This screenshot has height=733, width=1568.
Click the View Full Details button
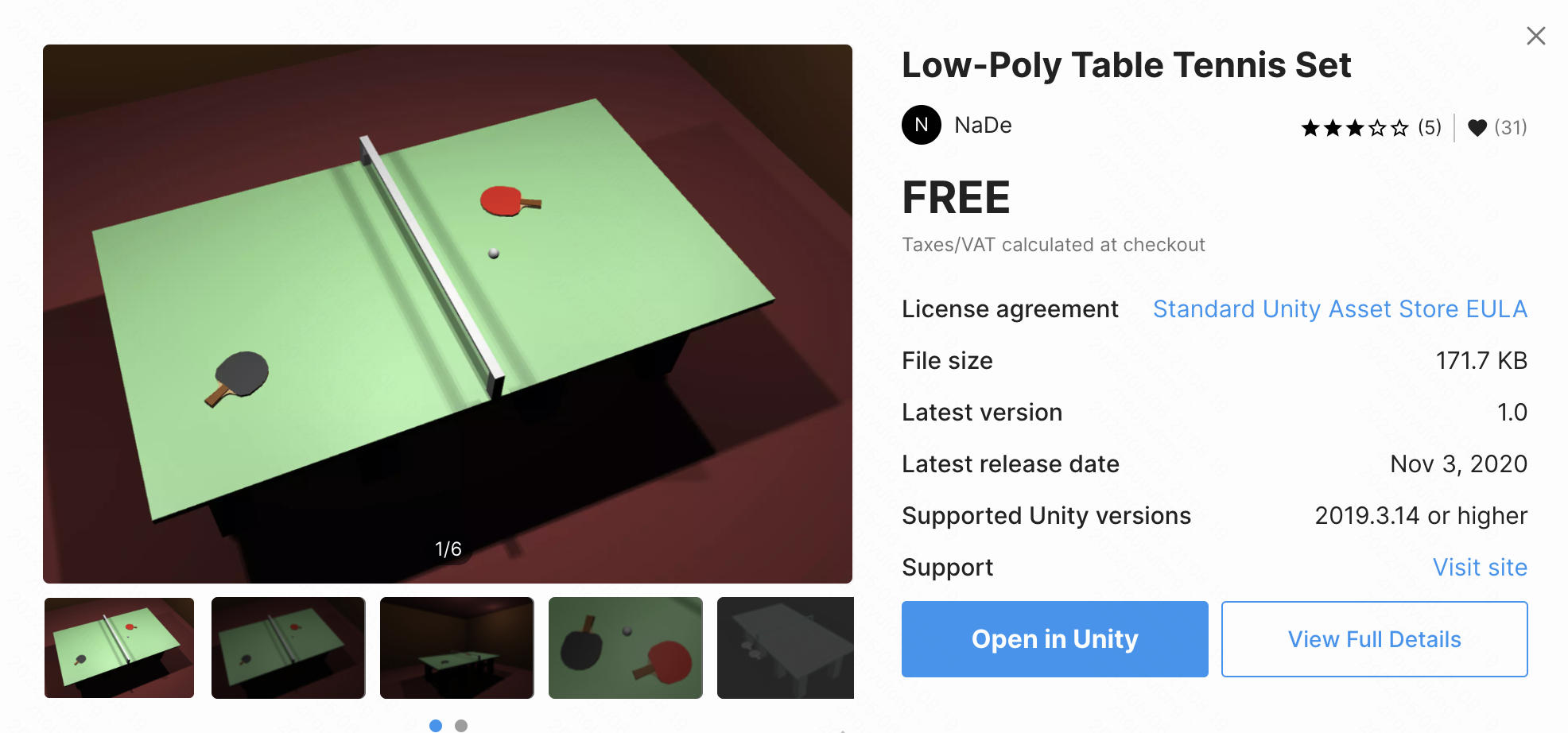pos(1374,639)
